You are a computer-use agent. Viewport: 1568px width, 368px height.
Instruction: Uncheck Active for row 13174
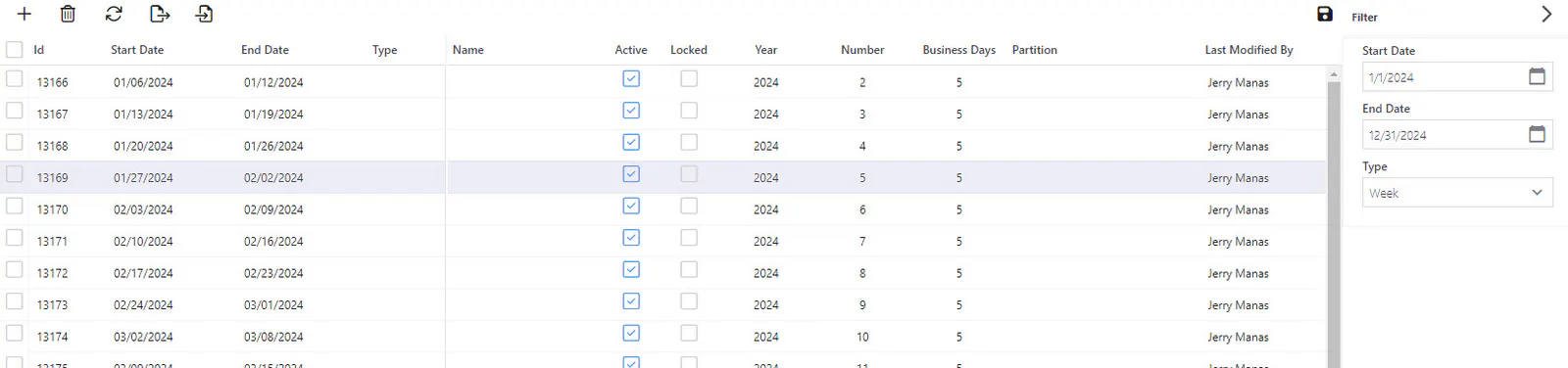631,333
